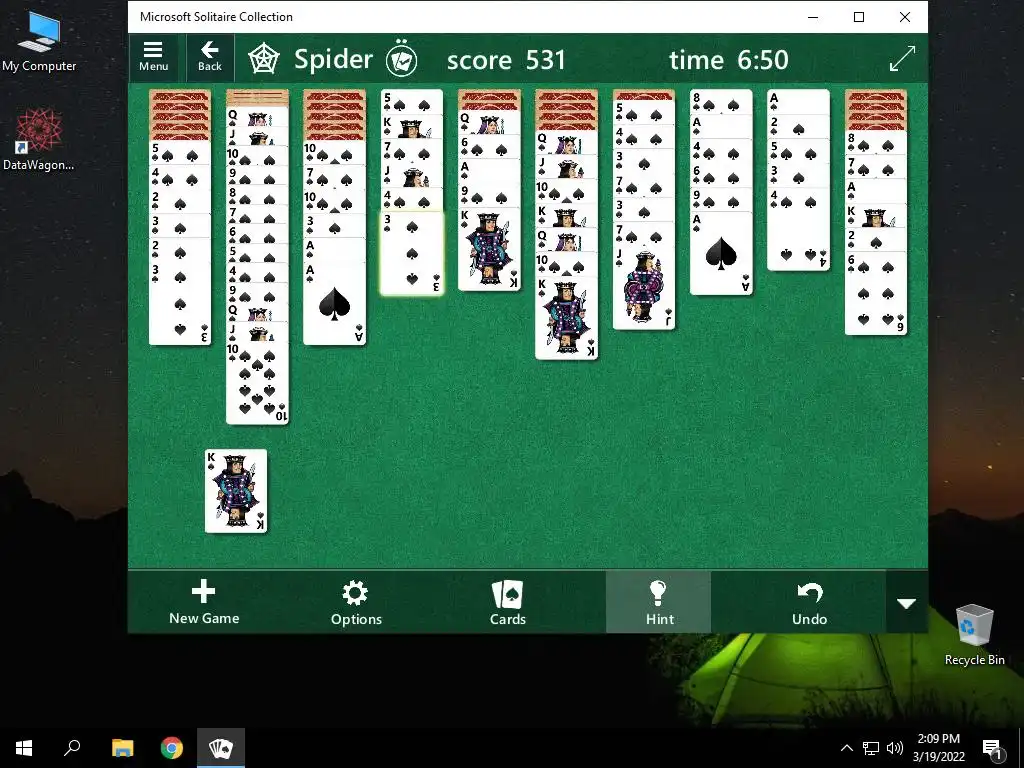Select the Ace of spades at the bottom of column eight
The width and height of the screenshot is (1024, 768).
coord(721,253)
